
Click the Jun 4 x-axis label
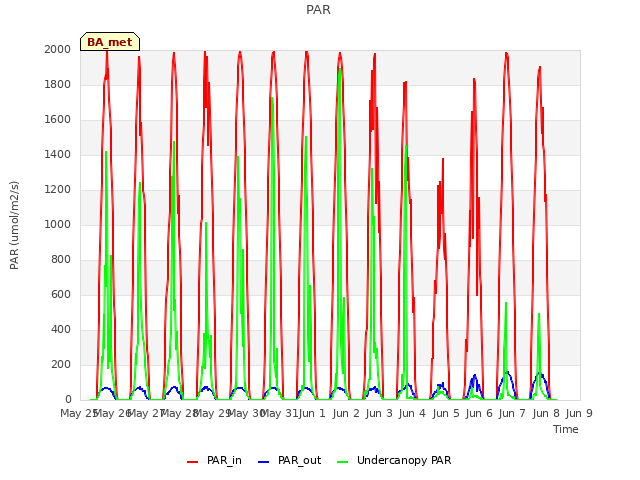(x=412, y=413)
